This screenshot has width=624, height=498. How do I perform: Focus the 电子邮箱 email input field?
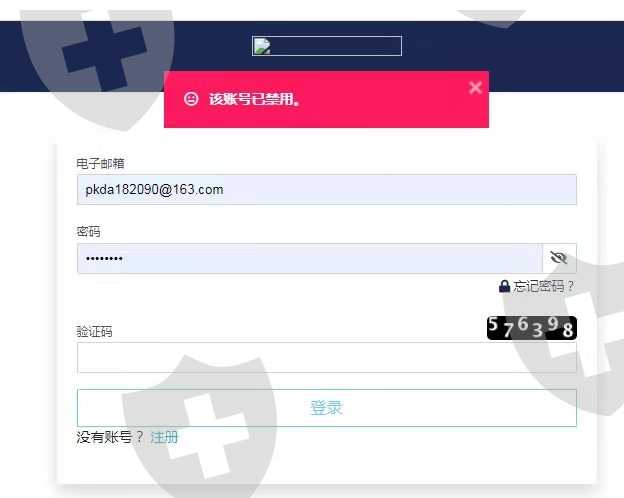tap(327, 189)
